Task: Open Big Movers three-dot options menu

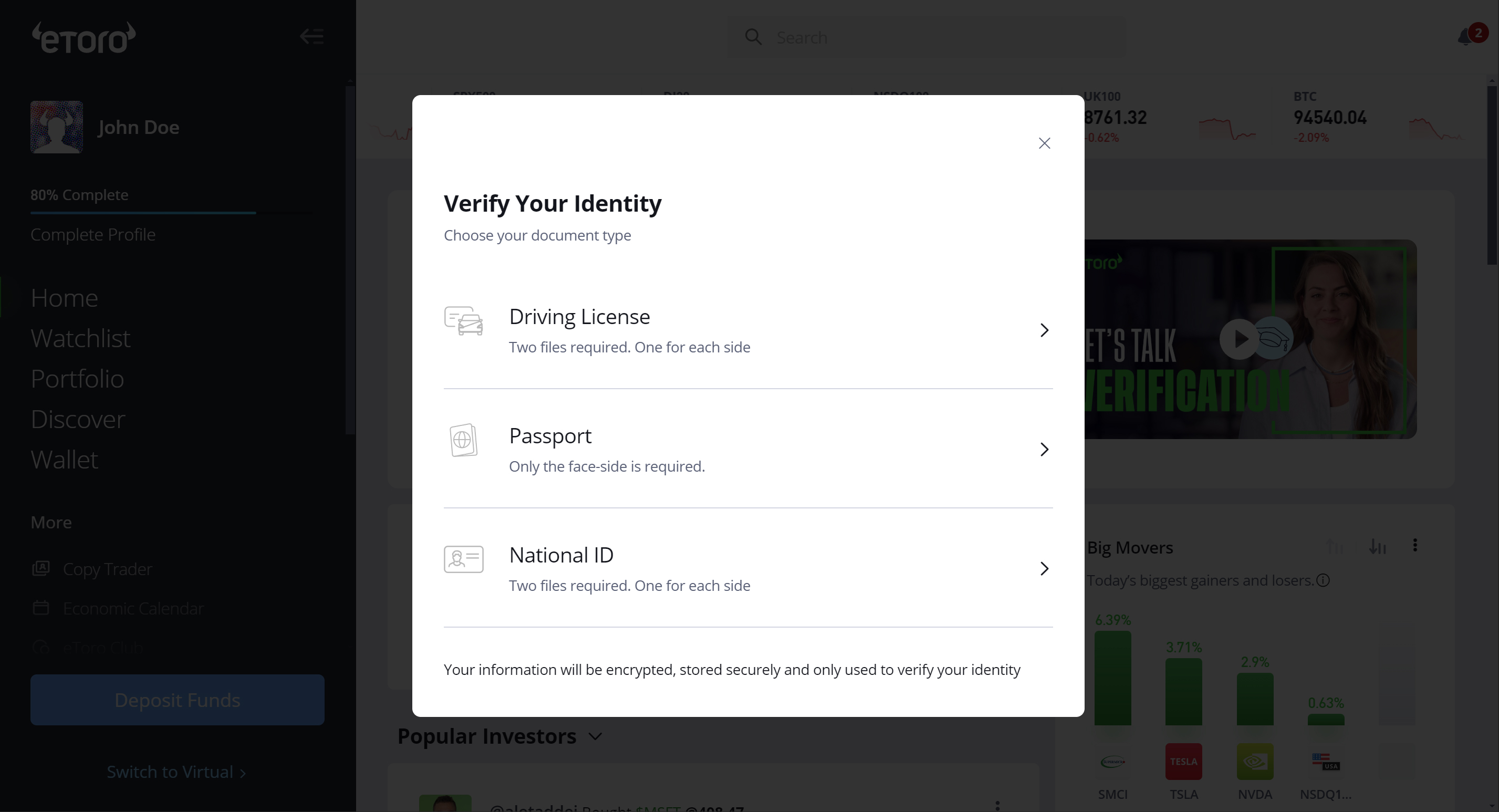Action: [1414, 545]
